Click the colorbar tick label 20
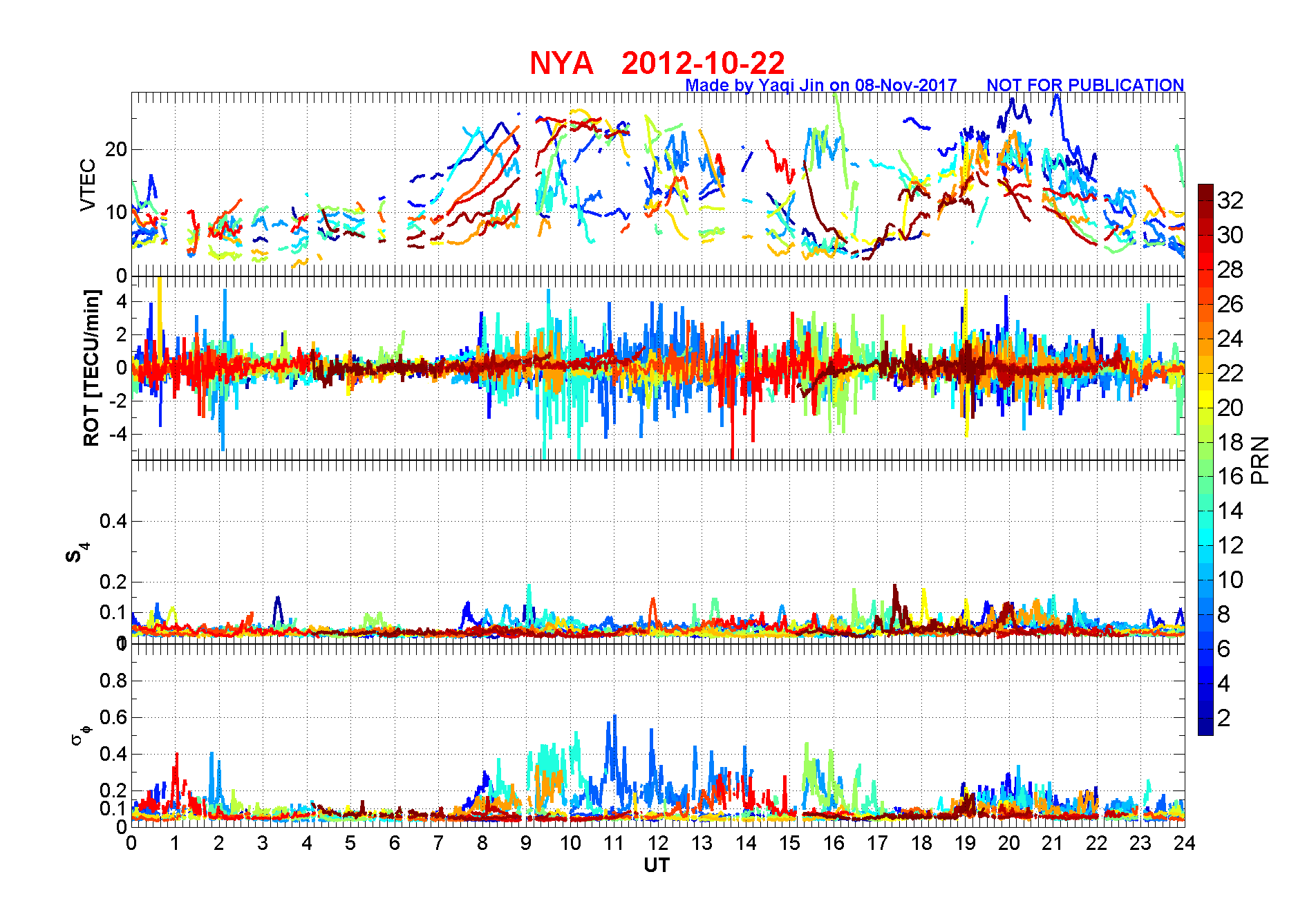Viewport: 1316px width, 919px height. tap(1230, 408)
